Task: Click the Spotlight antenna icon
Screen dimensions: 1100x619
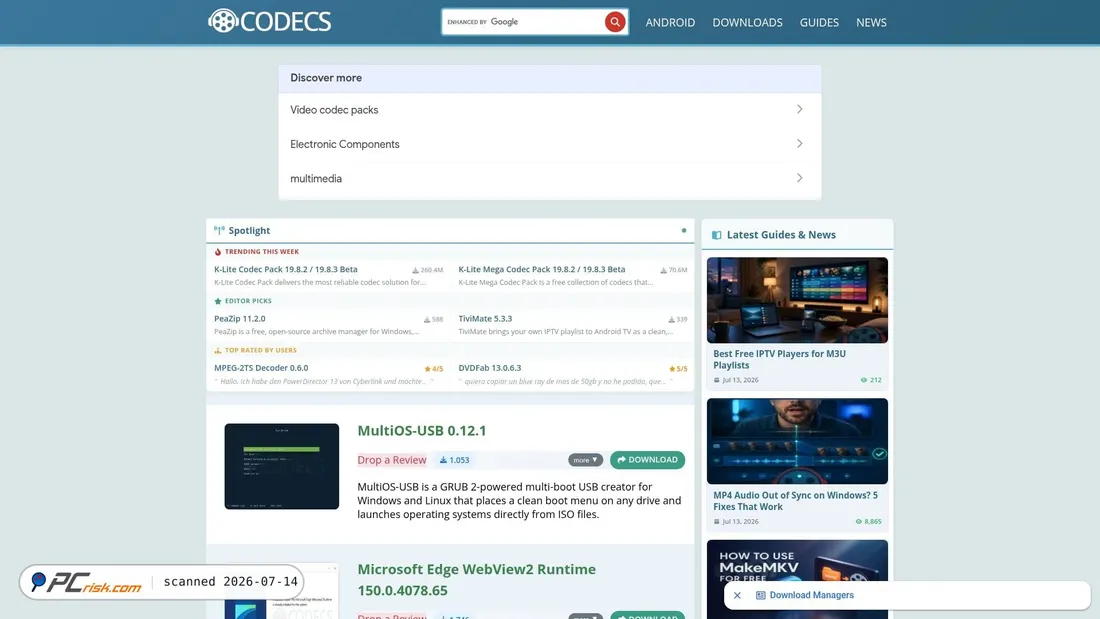Action: click(x=219, y=230)
